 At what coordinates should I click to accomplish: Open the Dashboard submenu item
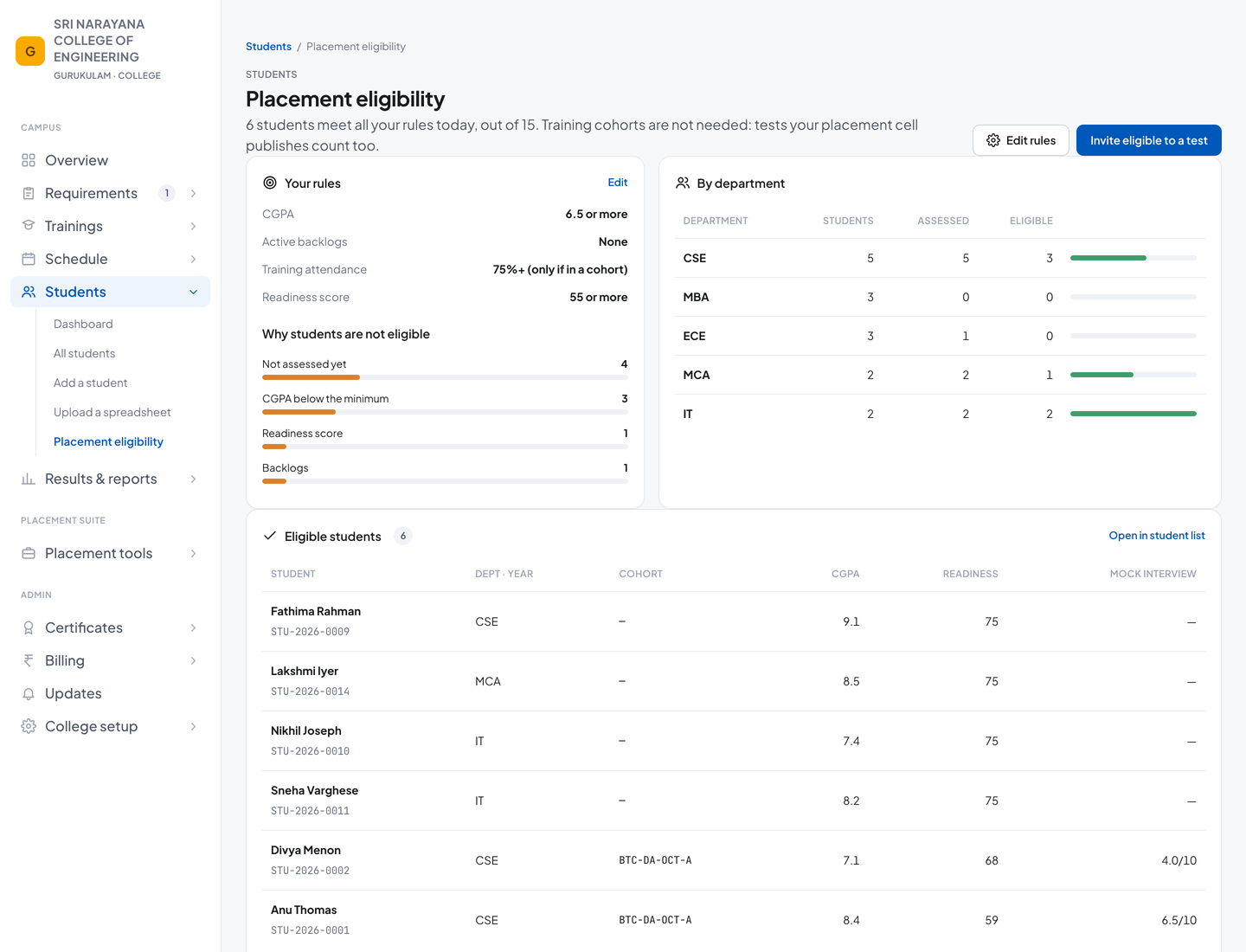tap(83, 324)
